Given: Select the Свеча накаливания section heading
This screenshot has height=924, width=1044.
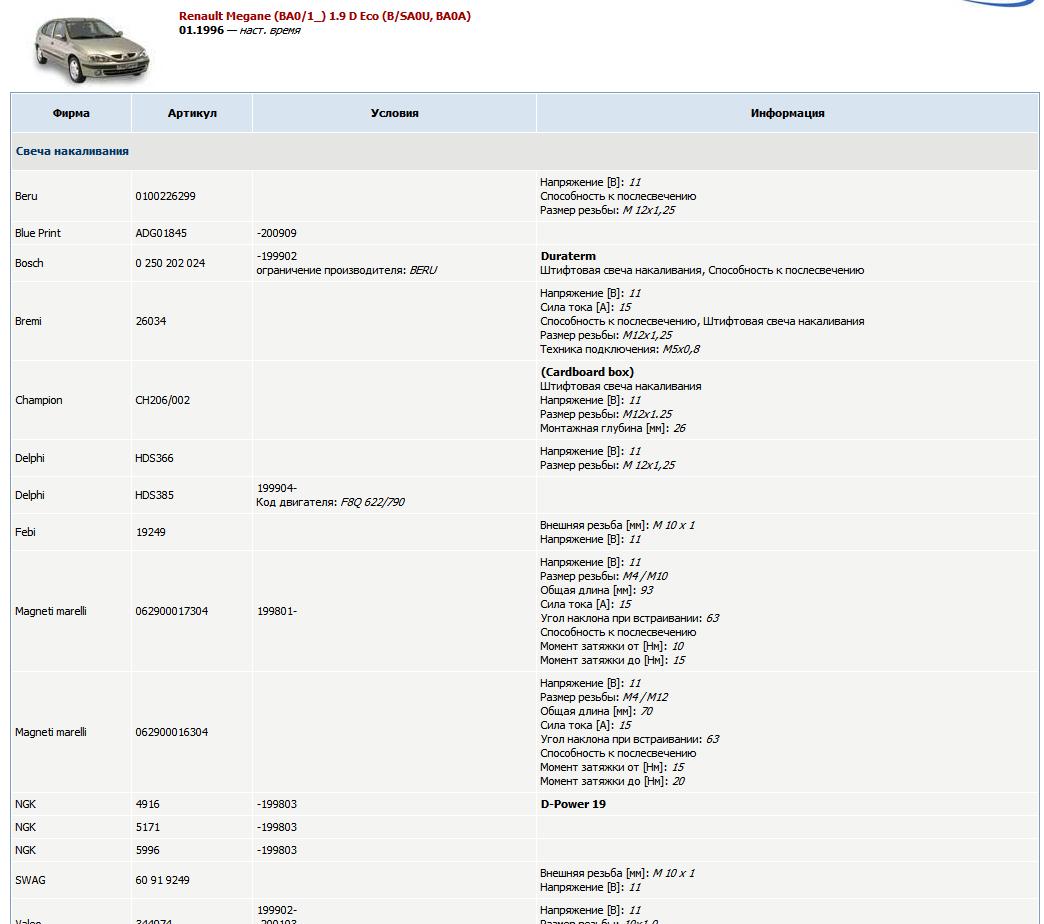Looking at the screenshot, I should coord(72,151).
